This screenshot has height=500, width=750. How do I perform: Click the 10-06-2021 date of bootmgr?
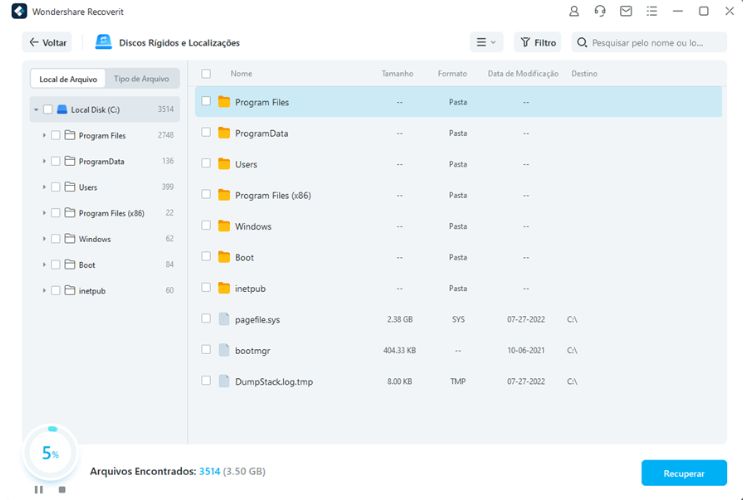(526, 350)
